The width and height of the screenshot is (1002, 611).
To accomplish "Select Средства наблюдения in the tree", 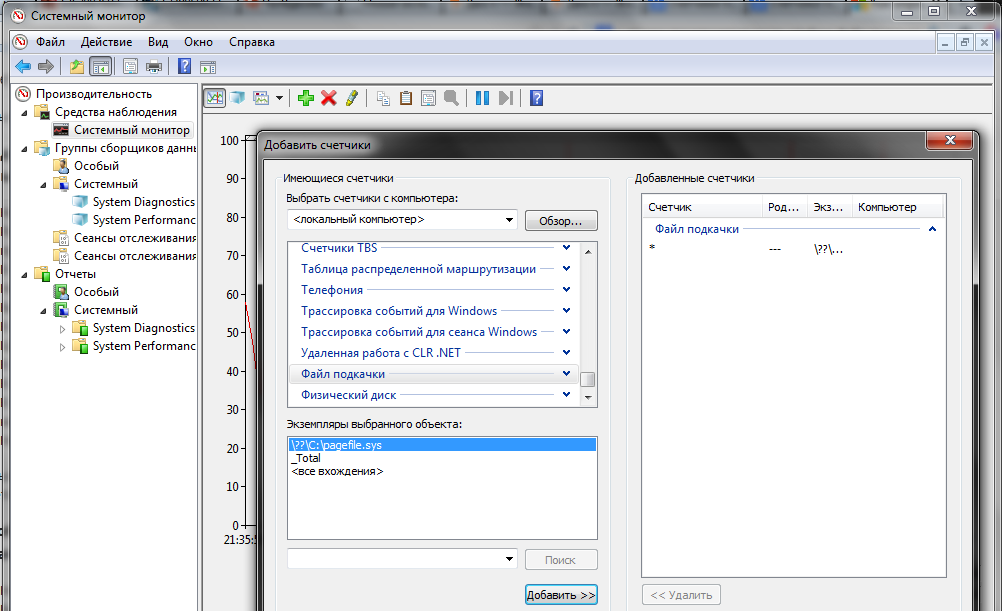I will click(x=116, y=112).
